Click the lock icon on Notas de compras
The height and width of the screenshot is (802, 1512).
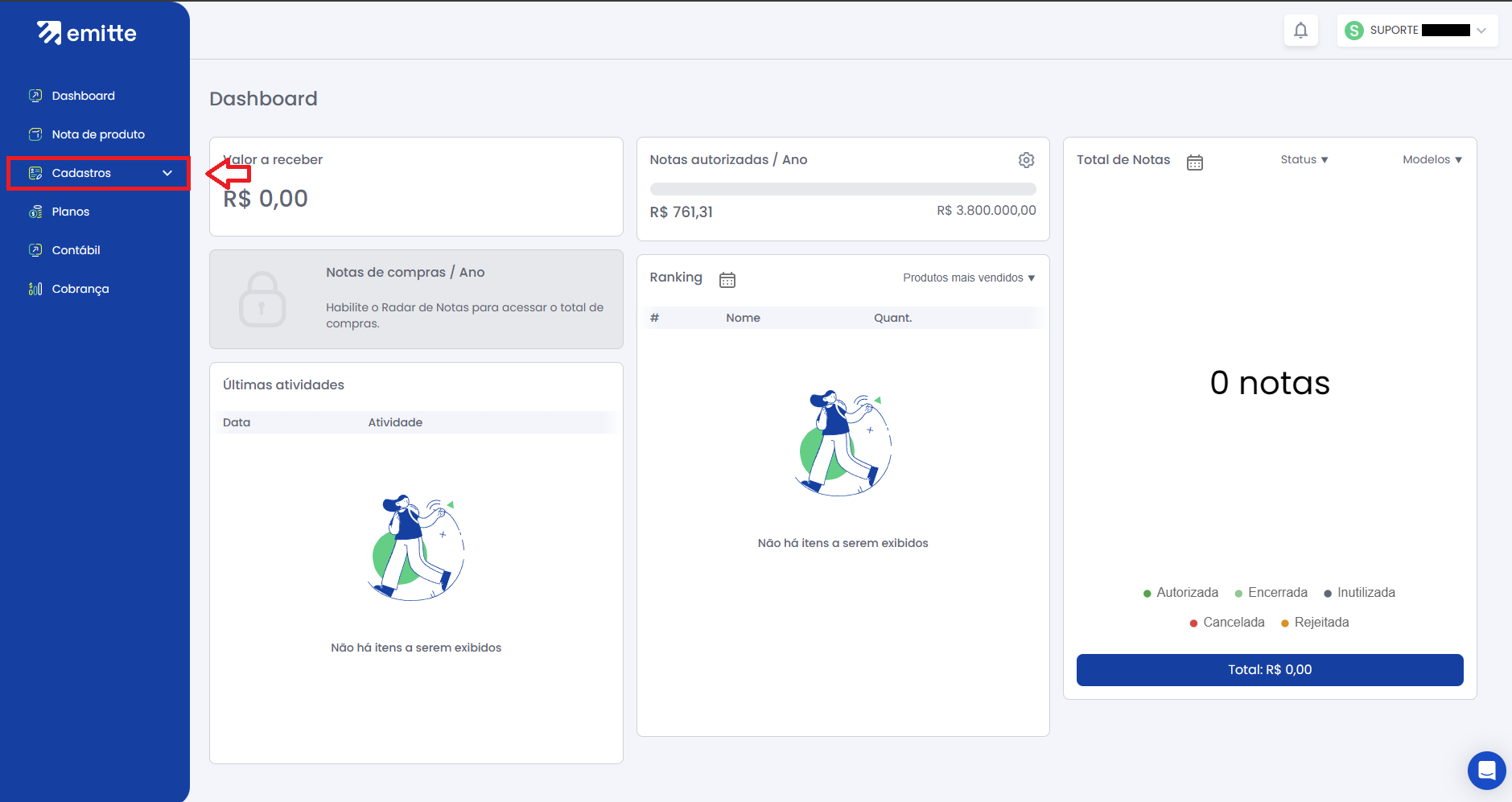(262, 299)
